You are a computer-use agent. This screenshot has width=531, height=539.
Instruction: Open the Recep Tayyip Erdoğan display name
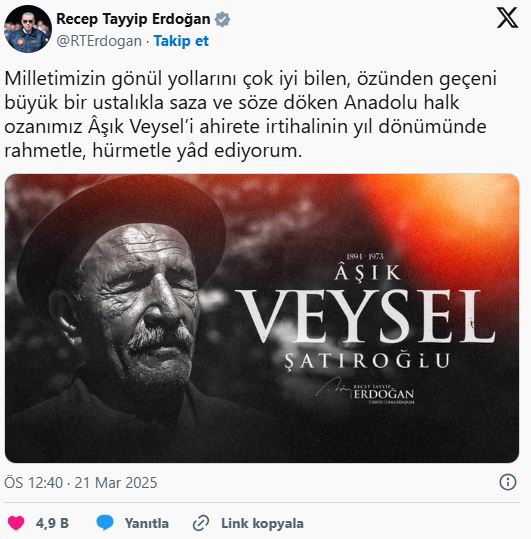coord(133,19)
